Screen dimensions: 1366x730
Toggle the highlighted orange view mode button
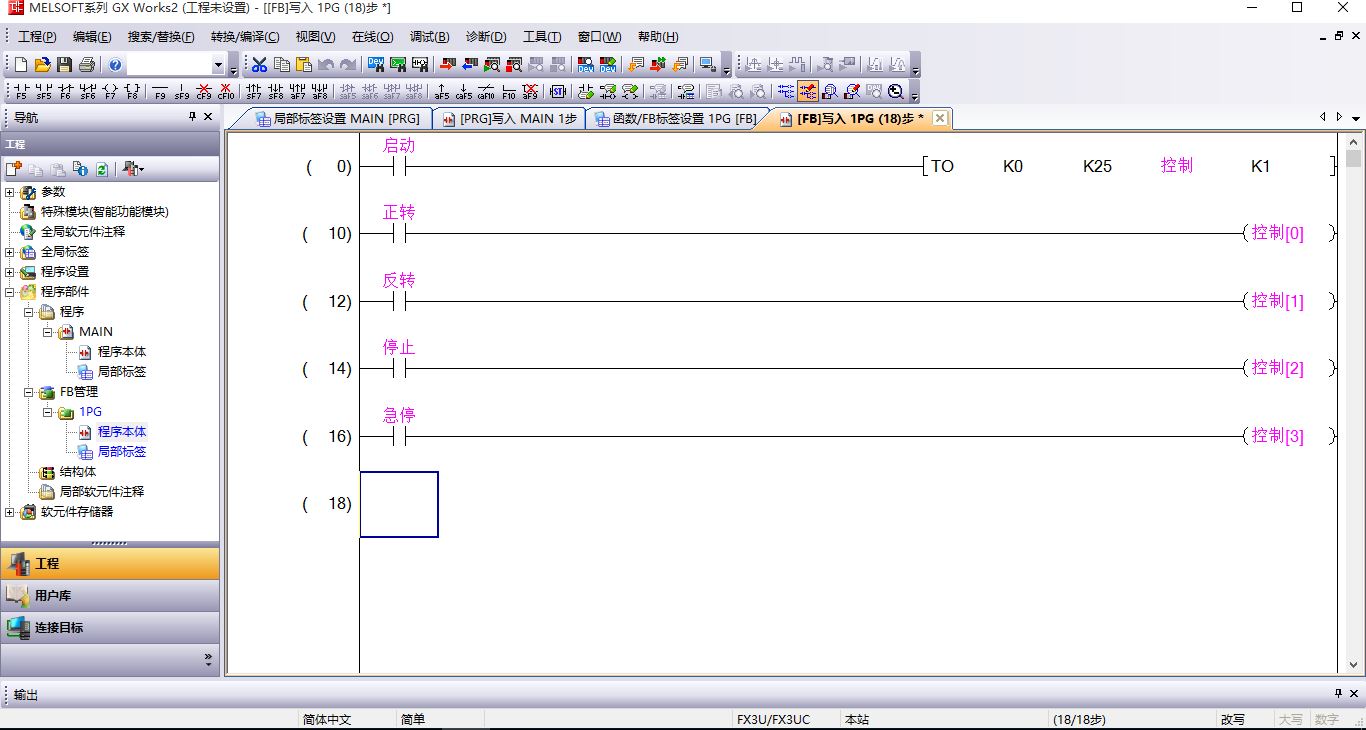pos(807,92)
